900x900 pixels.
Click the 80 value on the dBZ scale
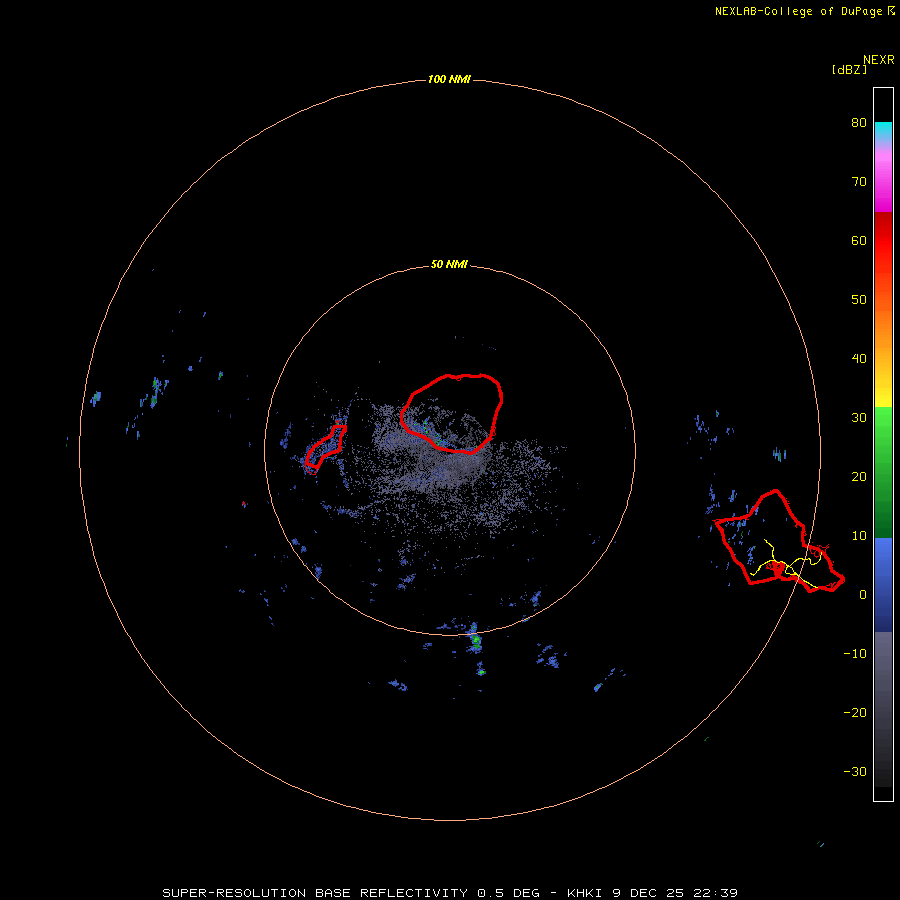tap(859, 123)
